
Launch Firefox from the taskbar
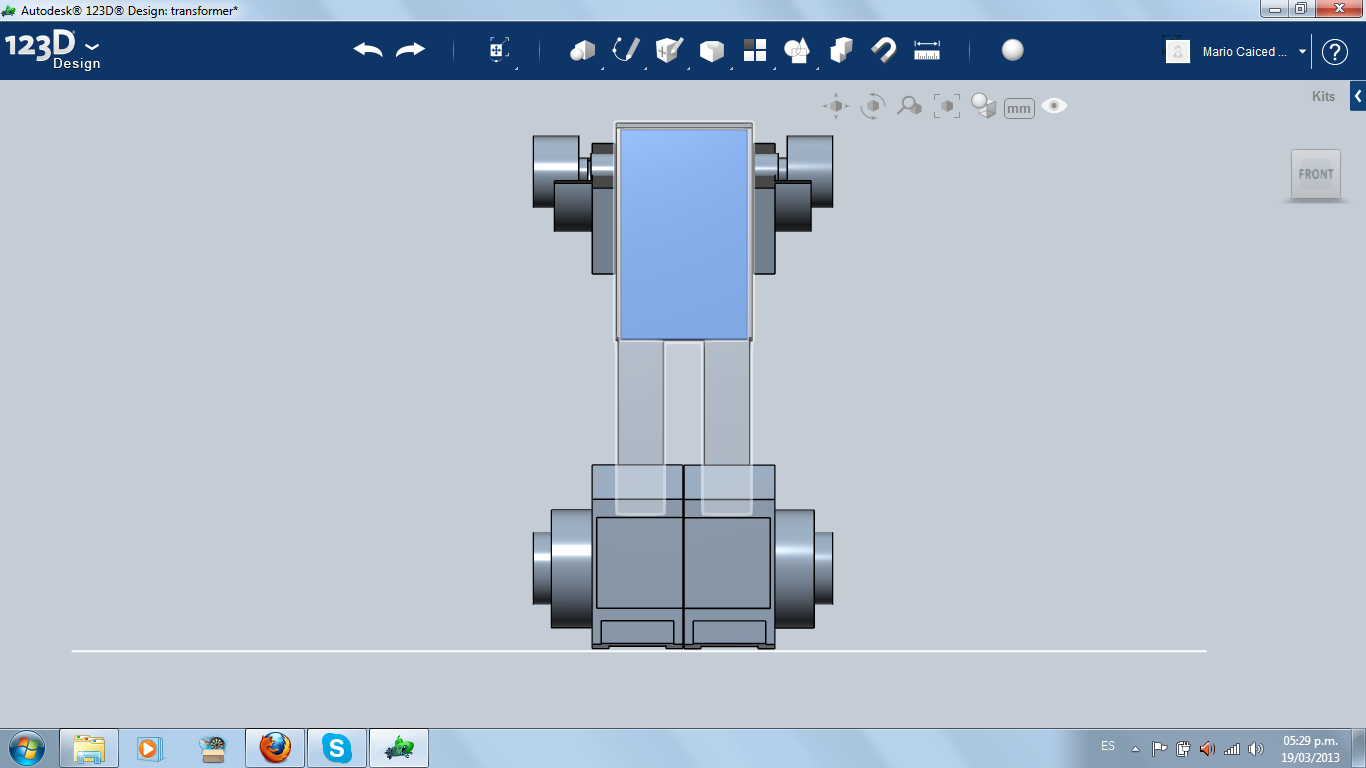275,748
